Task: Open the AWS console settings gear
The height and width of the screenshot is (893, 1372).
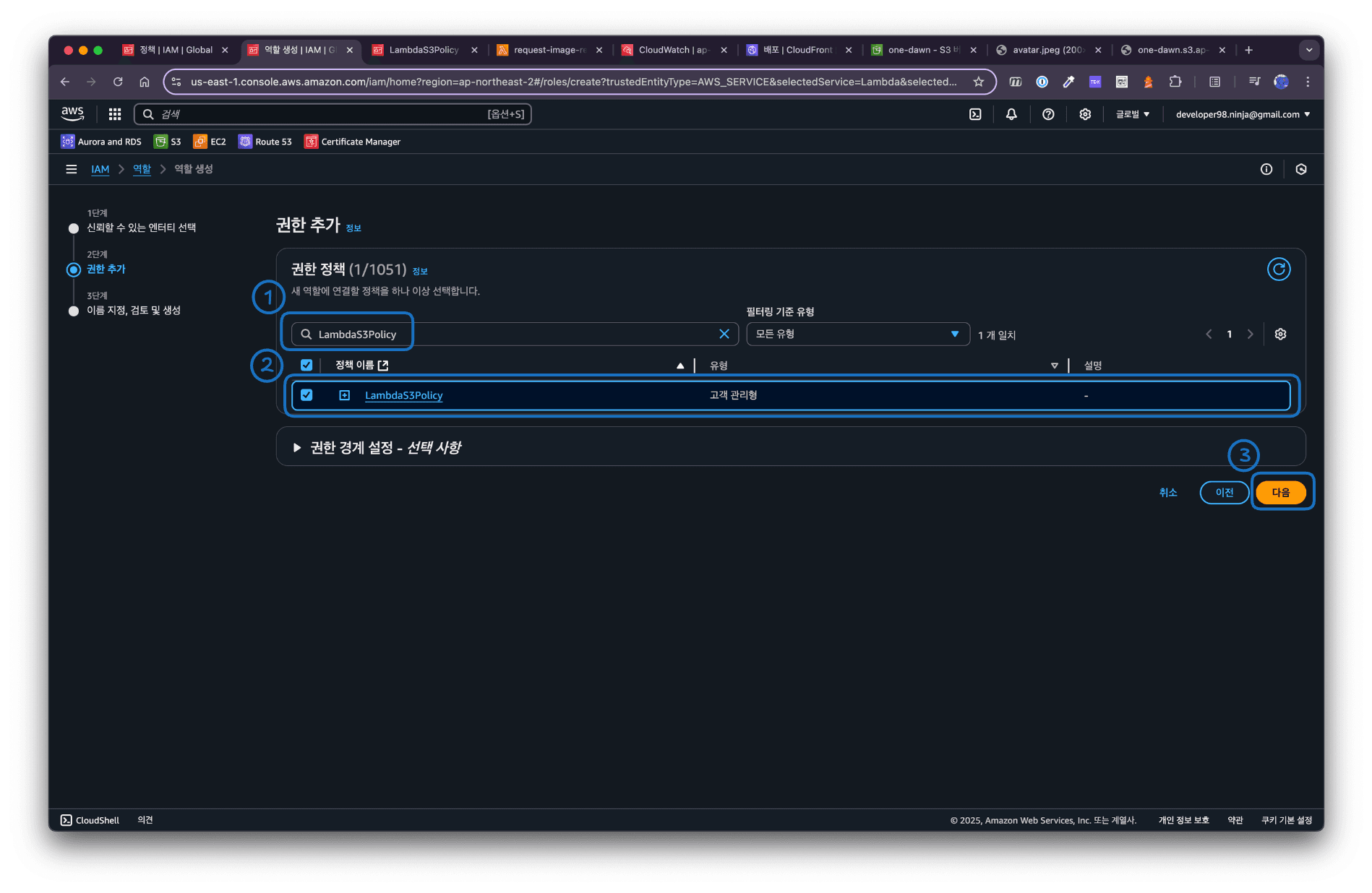Action: tap(1085, 114)
